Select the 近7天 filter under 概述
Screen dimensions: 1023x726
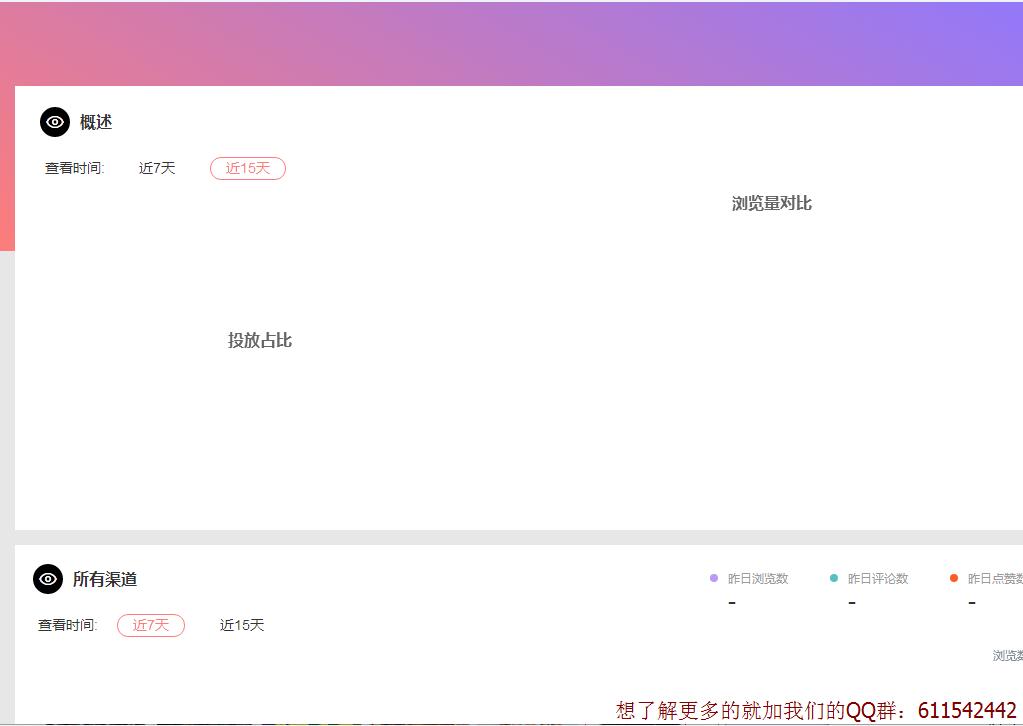[x=156, y=168]
